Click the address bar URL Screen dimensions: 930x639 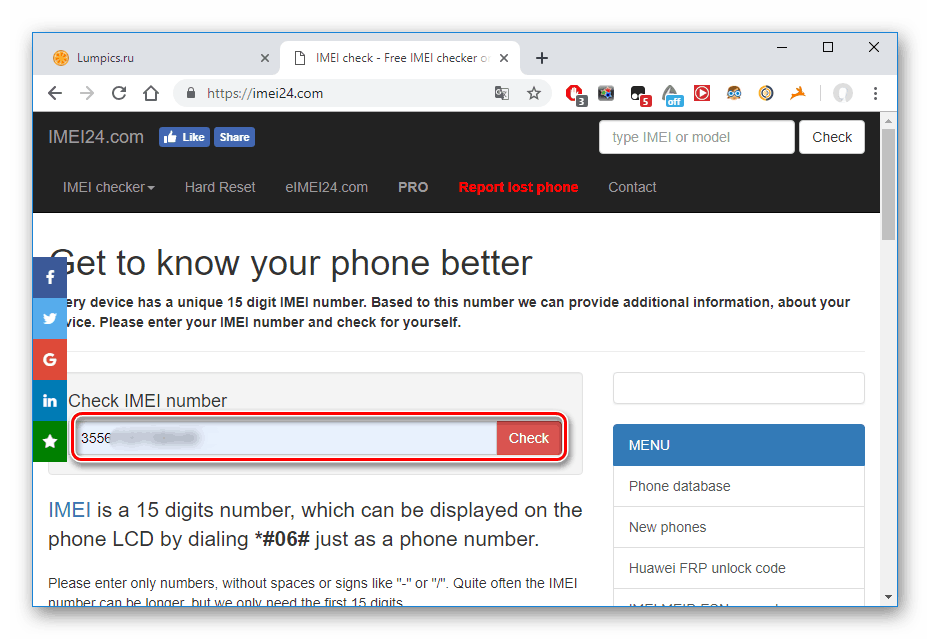(x=265, y=93)
